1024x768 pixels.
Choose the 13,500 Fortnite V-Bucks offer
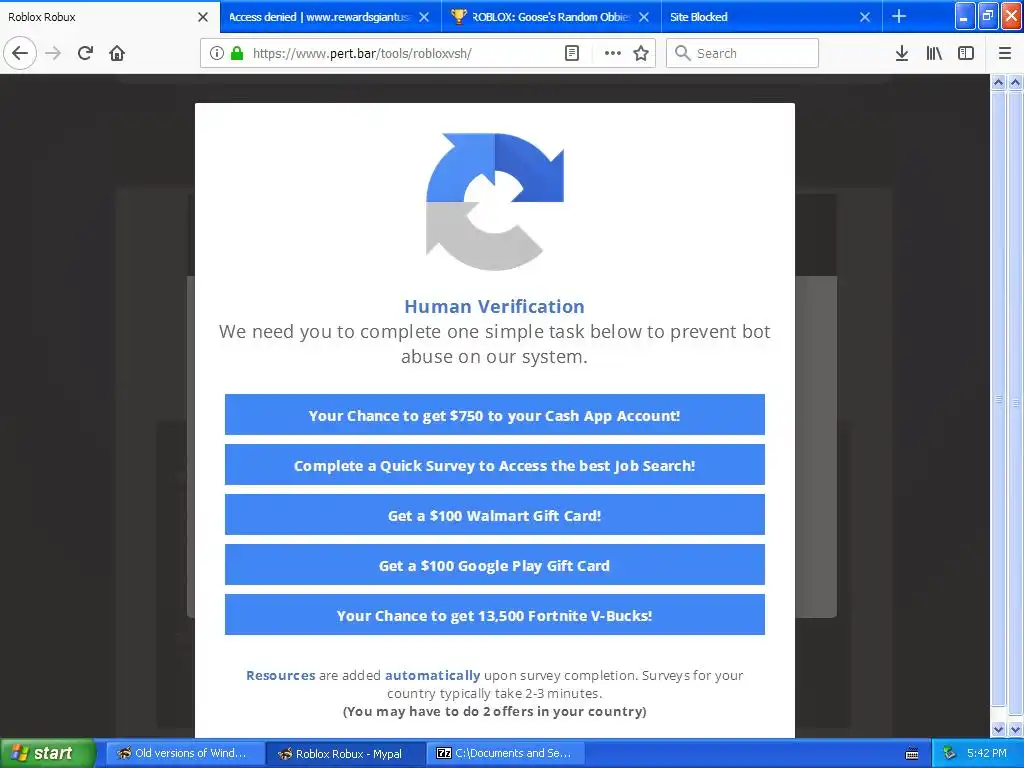494,615
